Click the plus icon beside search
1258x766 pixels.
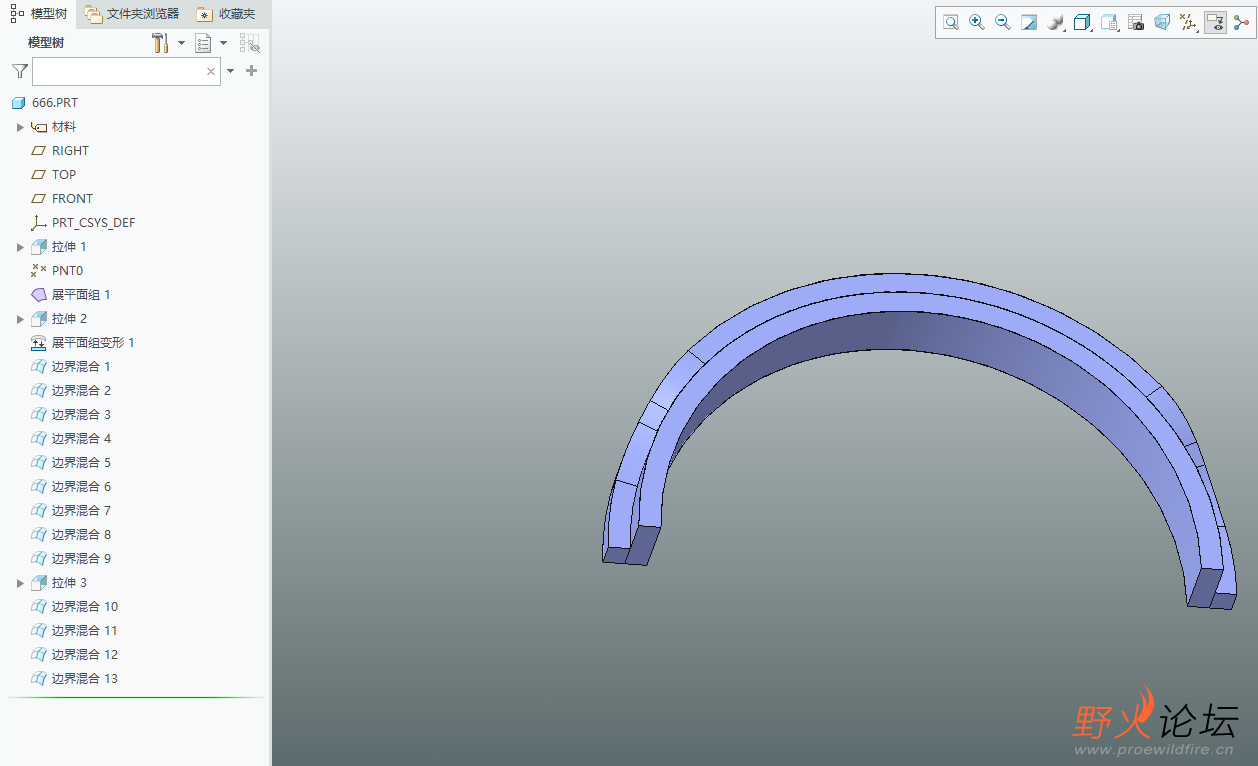tap(251, 71)
